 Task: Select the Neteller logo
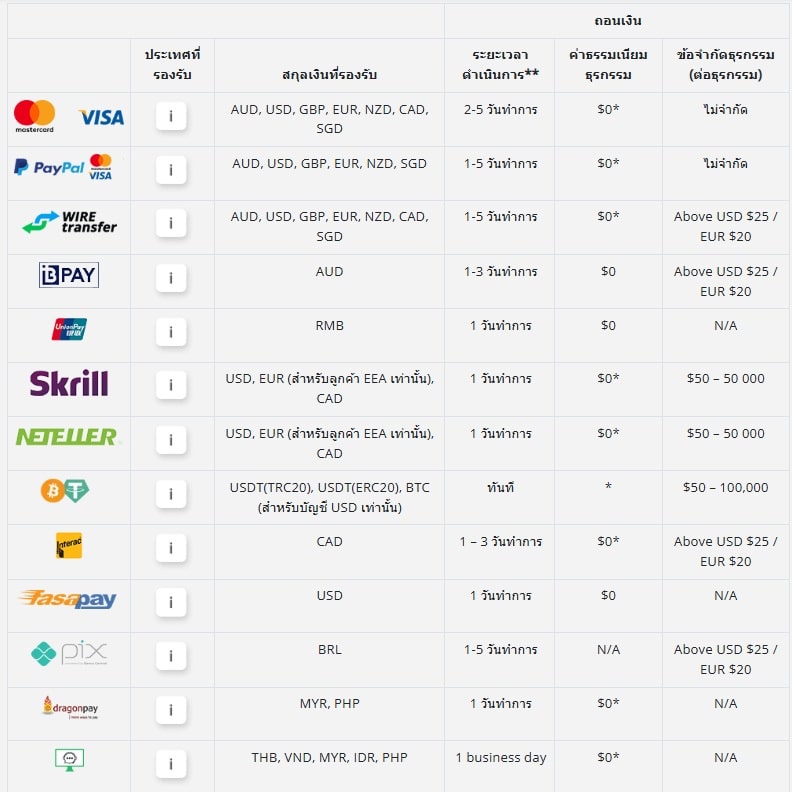click(x=67, y=437)
